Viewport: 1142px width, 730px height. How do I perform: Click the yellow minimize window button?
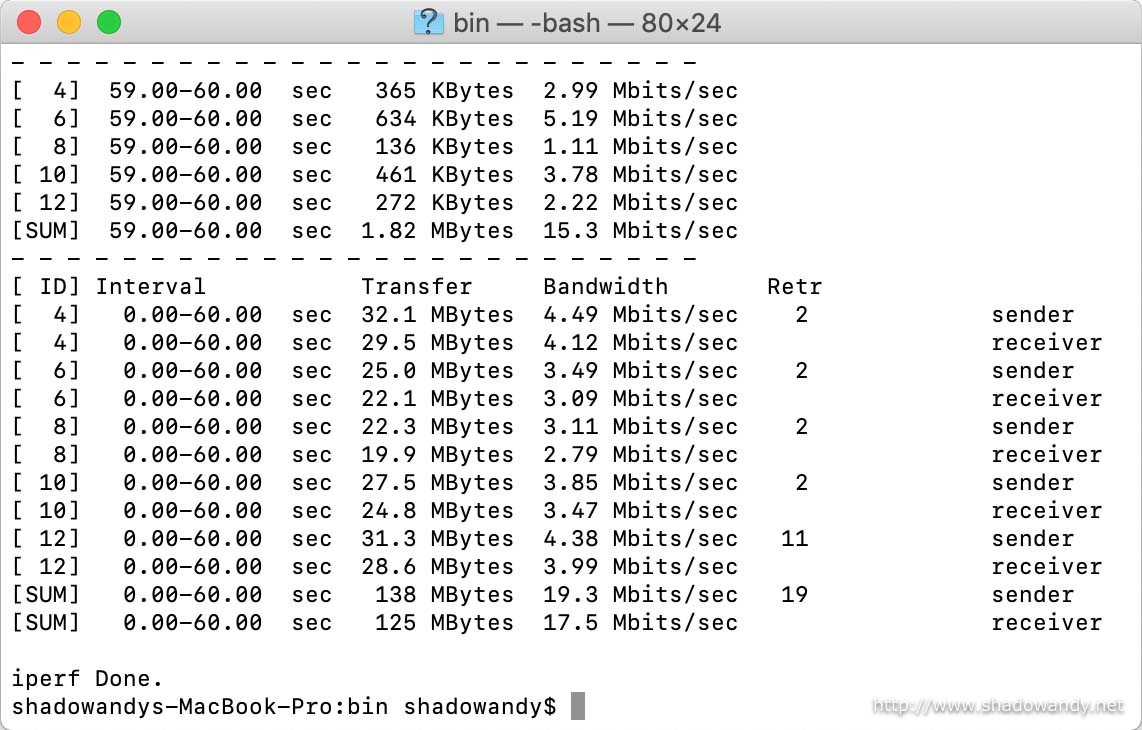coord(69,22)
